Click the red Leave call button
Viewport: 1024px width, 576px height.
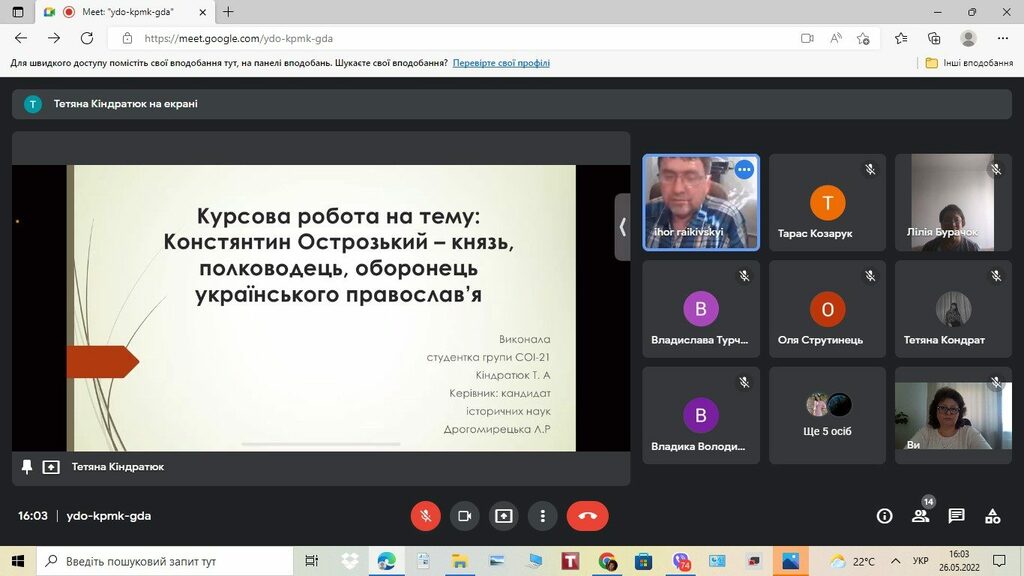pos(587,516)
